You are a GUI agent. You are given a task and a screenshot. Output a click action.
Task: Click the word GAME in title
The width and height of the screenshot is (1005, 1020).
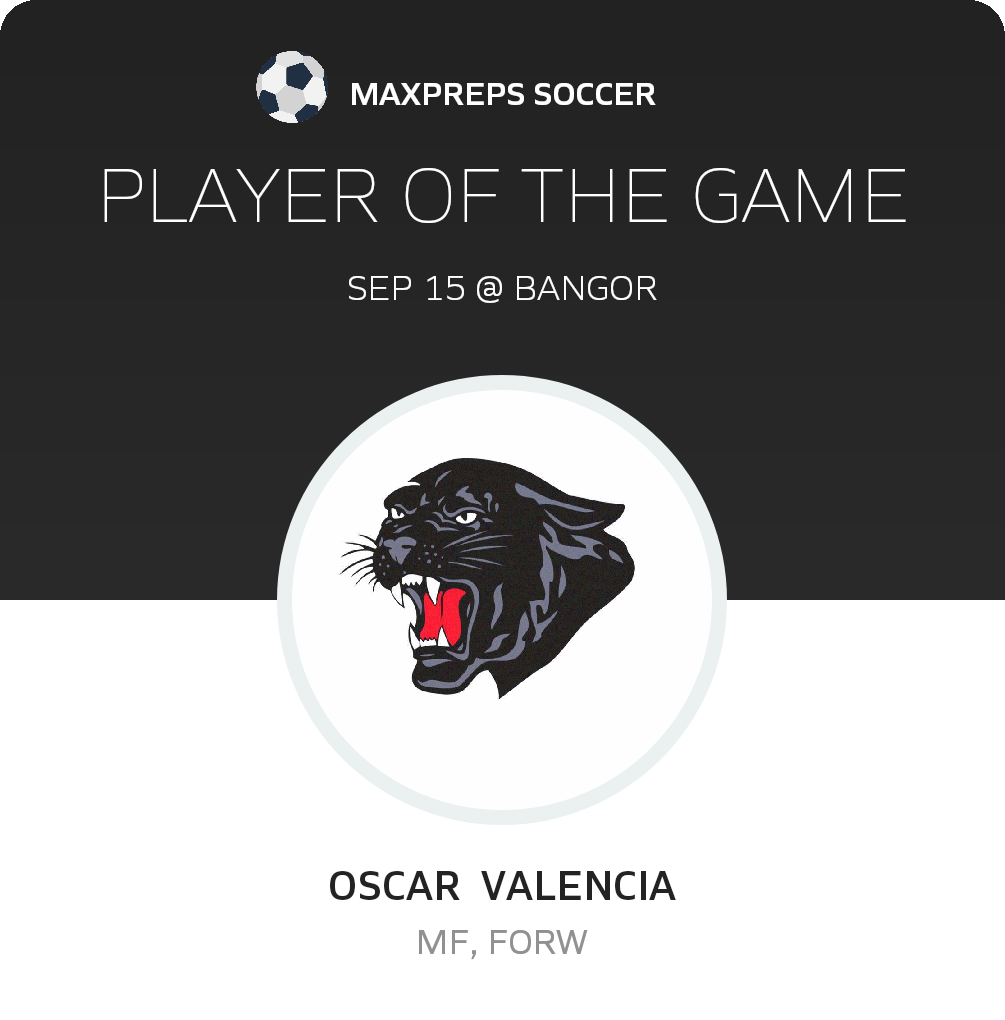tap(799, 195)
